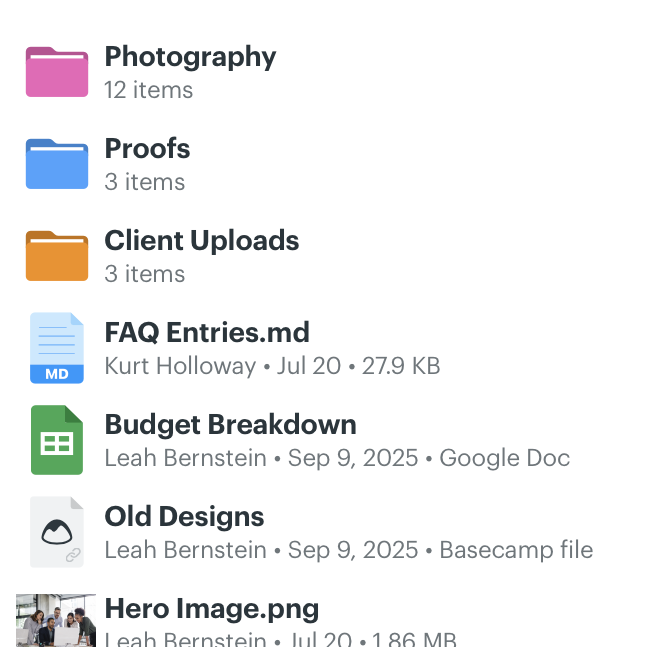647x647 pixels.
Task: Click the MD file icon for FAQ Entries
Action: click(x=57, y=348)
